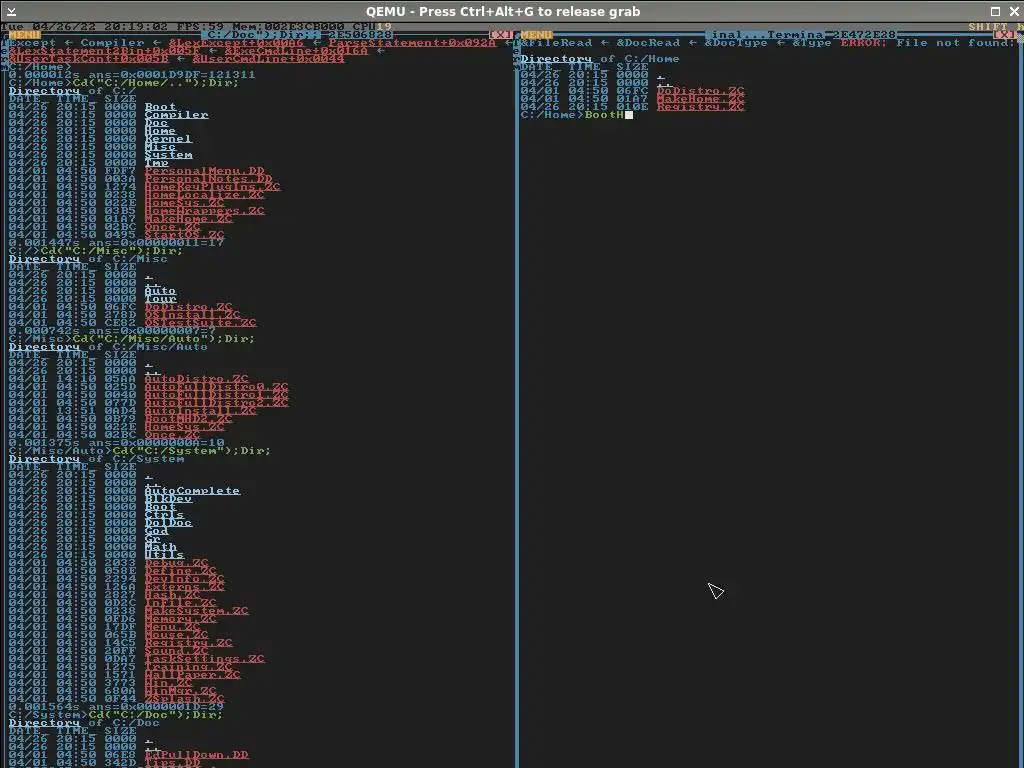Open MakeHome.ZC in right window C:/Home listing

click(x=700, y=99)
